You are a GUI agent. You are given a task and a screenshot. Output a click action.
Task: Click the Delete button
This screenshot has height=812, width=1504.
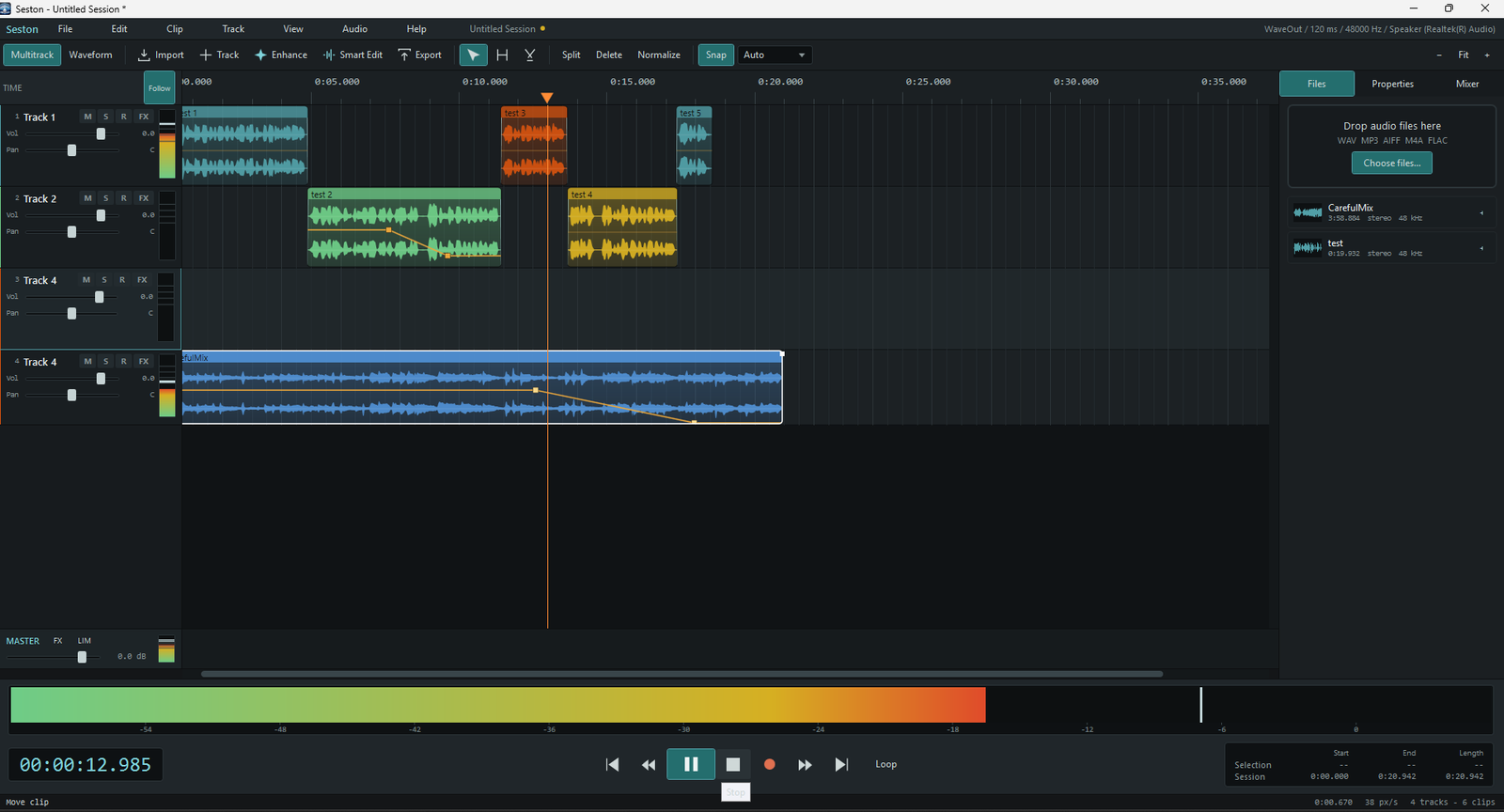[x=609, y=55]
